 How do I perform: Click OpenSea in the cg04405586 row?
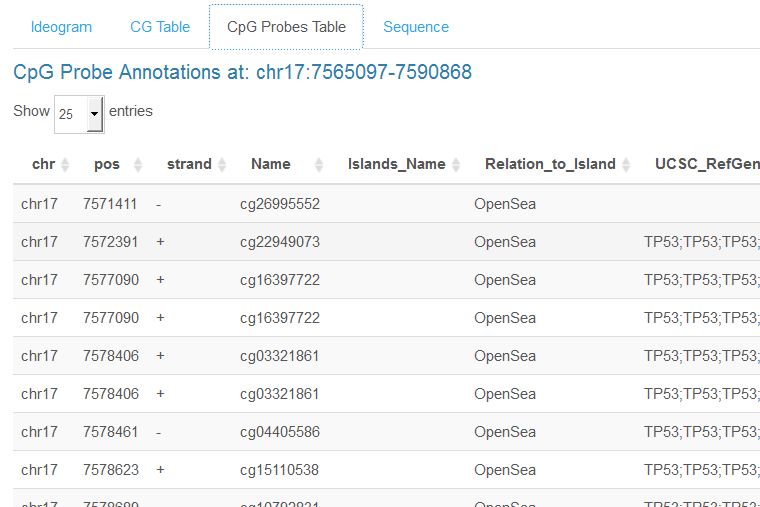tap(505, 432)
